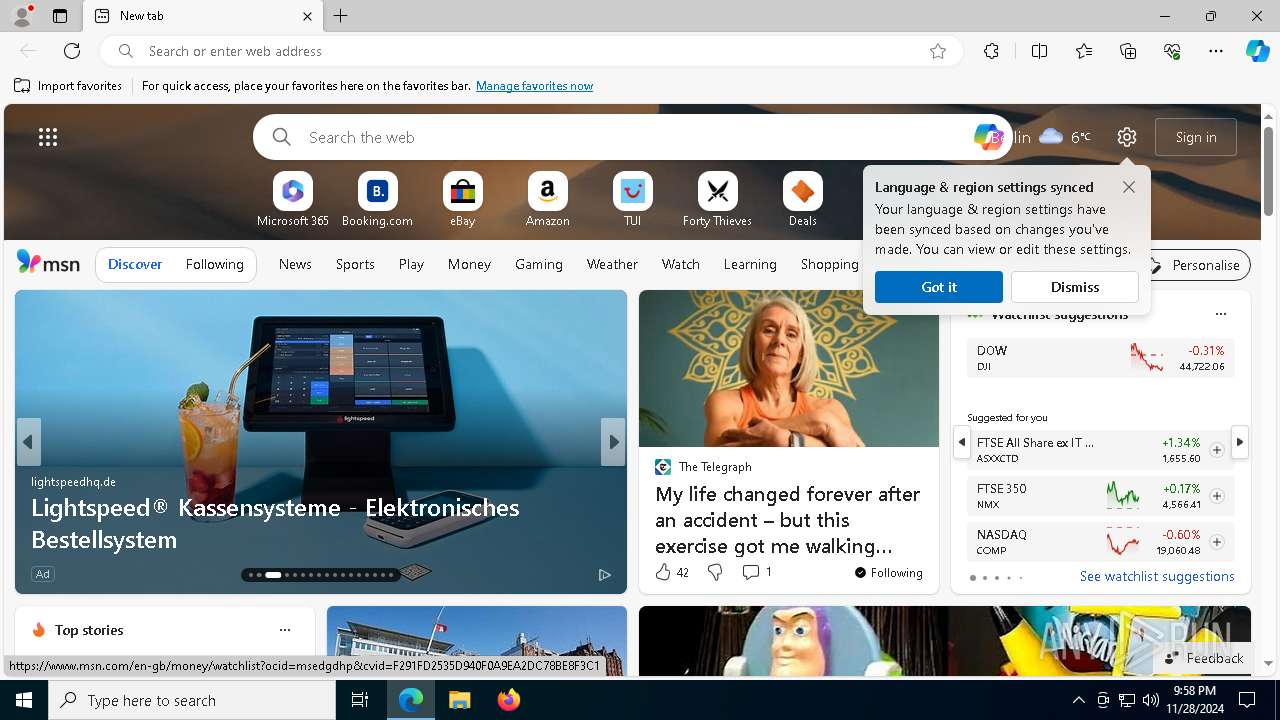Image resolution: width=1280 pixels, height=720 pixels.
Task: Show next watchlist suggestions
Action: point(1240,441)
